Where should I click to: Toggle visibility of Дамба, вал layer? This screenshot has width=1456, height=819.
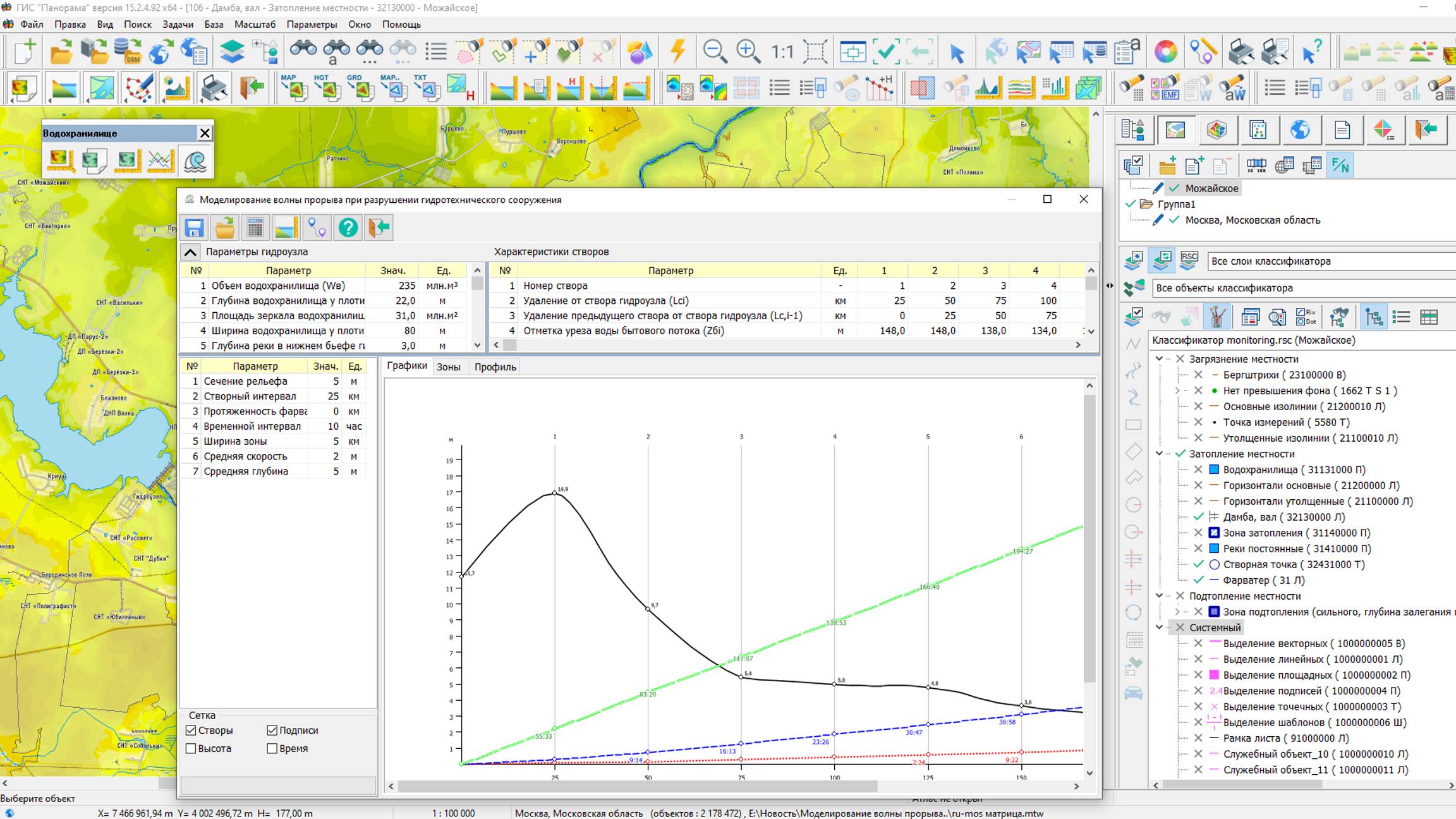(x=1198, y=517)
